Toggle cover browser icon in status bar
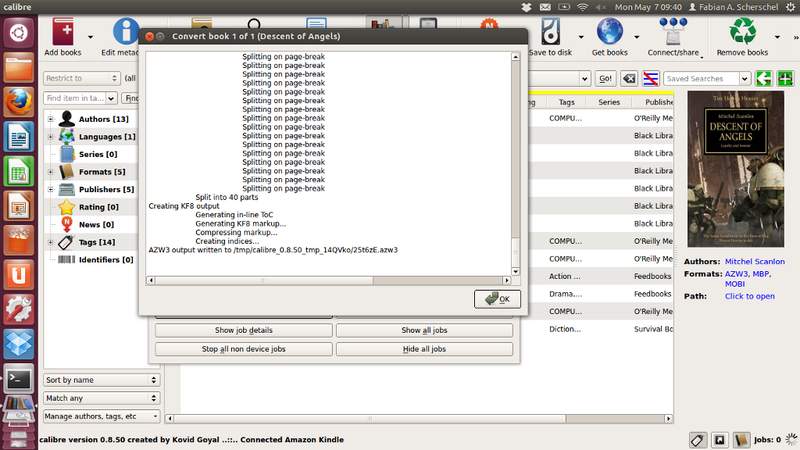 coord(719,440)
